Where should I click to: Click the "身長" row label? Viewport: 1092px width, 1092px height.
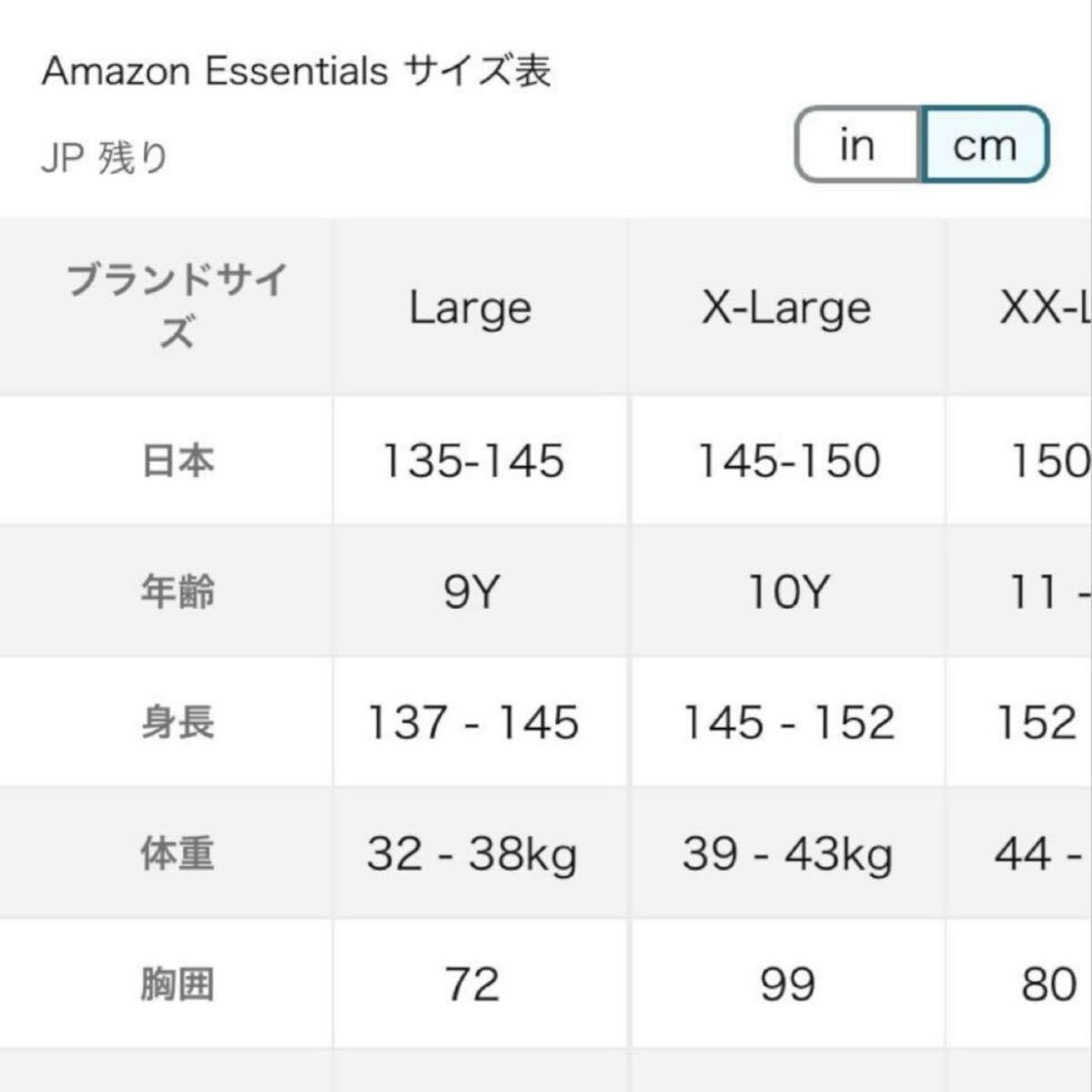[x=177, y=723]
